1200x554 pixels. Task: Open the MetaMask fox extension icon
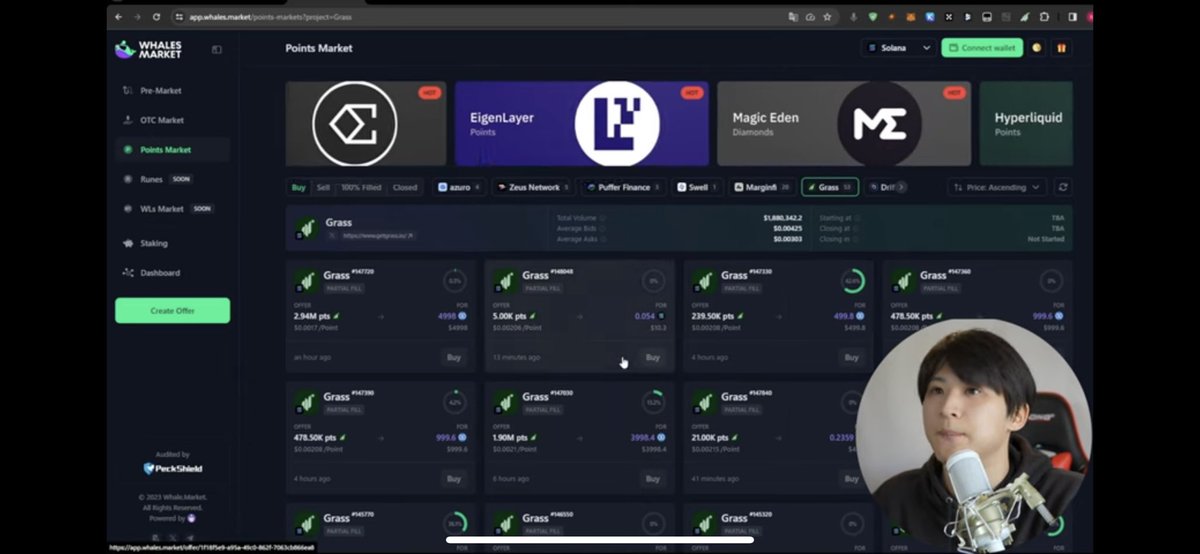pyautogui.click(x=910, y=17)
